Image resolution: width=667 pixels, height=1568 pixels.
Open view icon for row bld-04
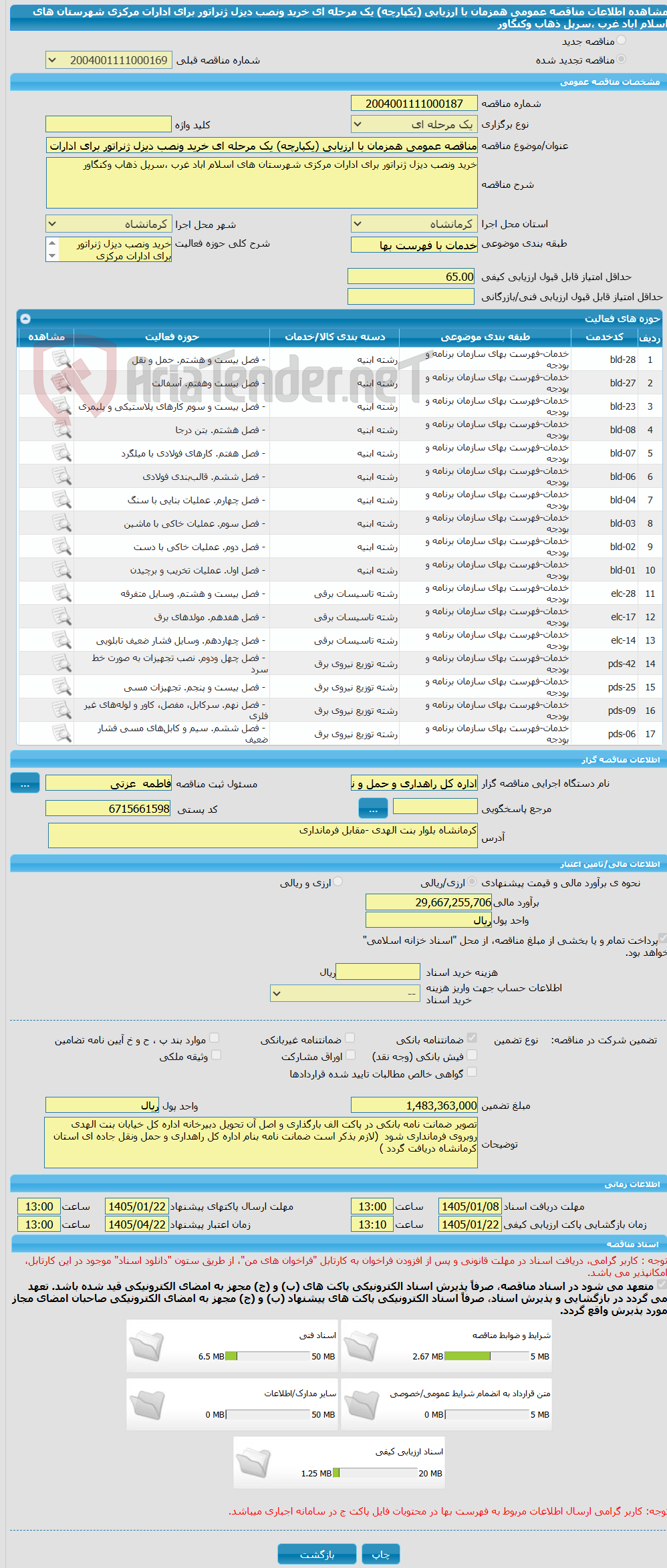point(61,500)
